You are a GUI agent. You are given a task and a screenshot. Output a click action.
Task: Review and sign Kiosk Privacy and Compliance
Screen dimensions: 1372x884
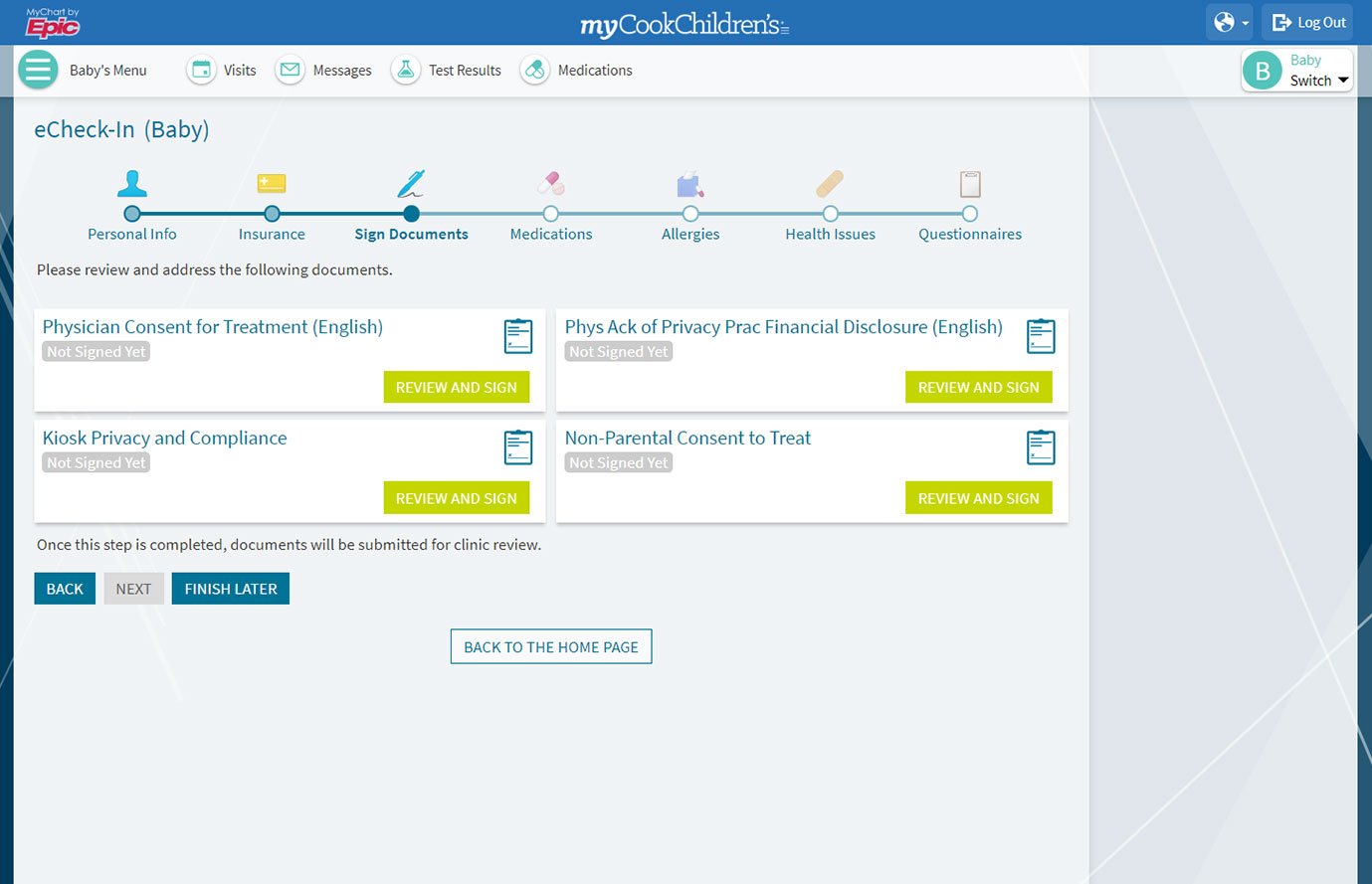pyautogui.click(x=457, y=498)
